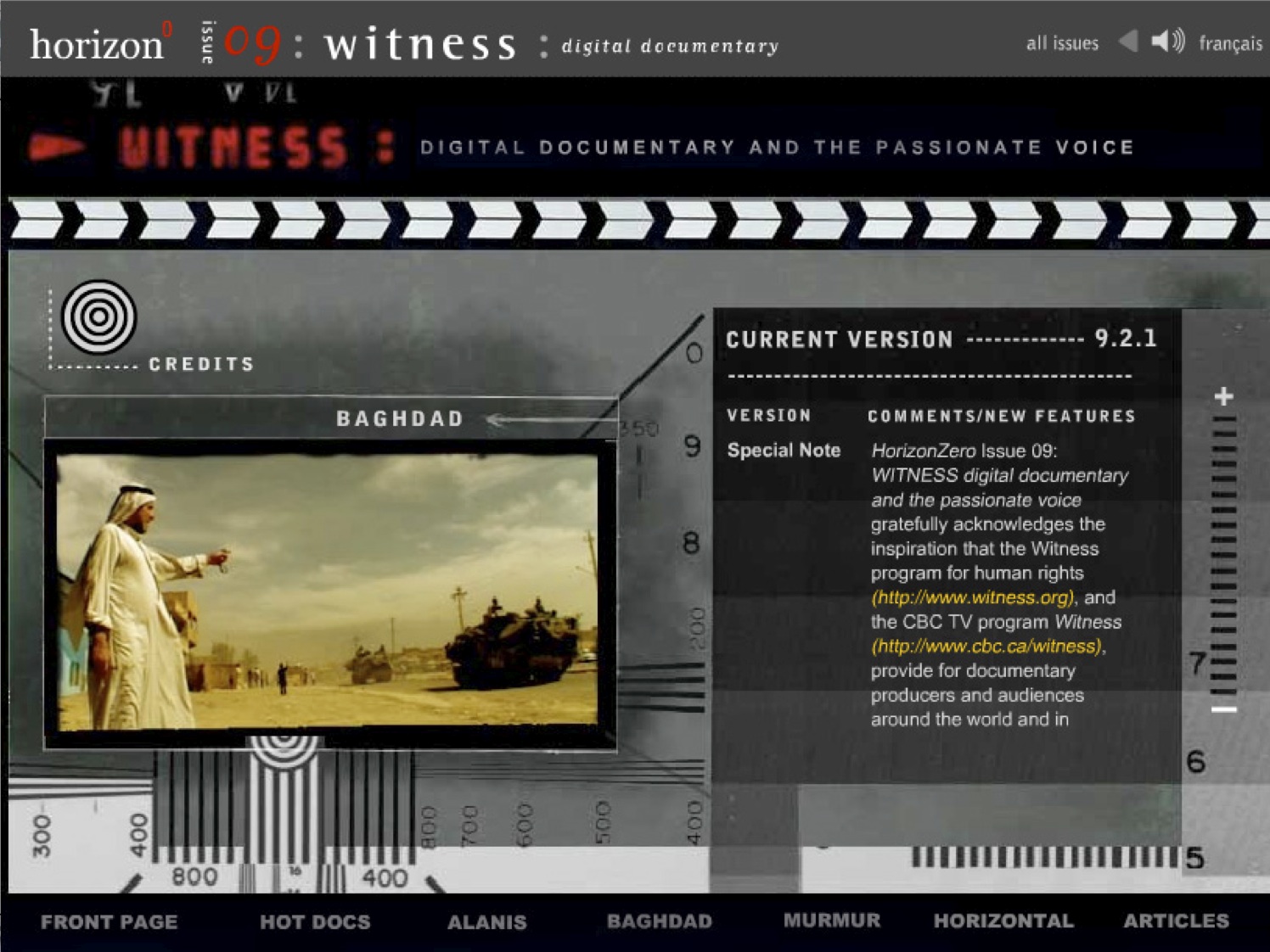Open the HORIZONTAL section
1270x952 pixels.
[x=1003, y=920]
